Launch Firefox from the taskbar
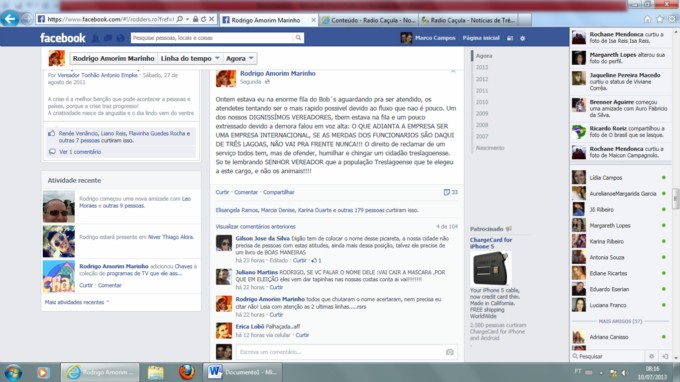 (x=186, y=372)
